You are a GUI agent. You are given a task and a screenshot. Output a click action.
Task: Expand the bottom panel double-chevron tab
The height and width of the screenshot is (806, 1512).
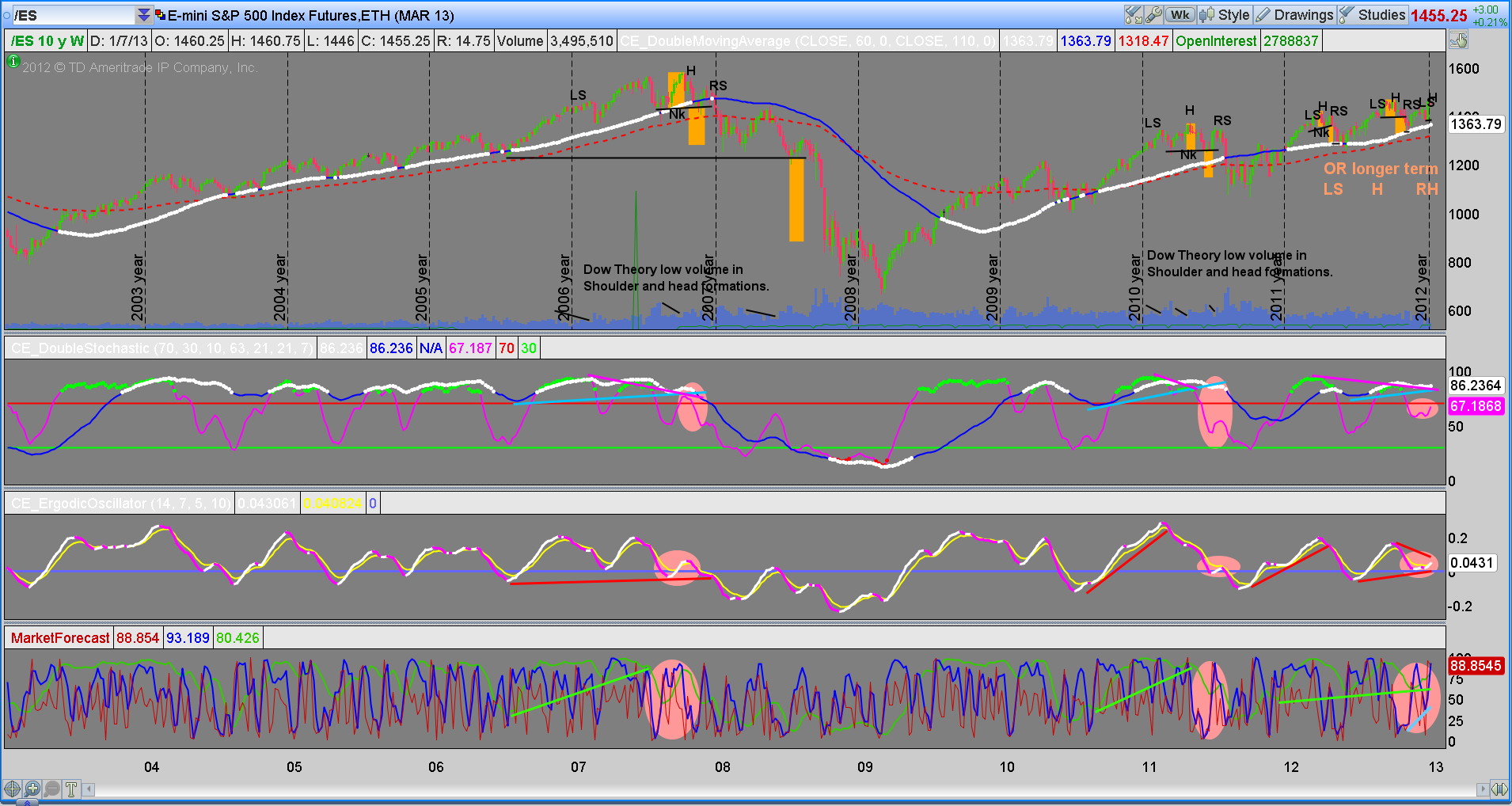[x=27, y=802]
